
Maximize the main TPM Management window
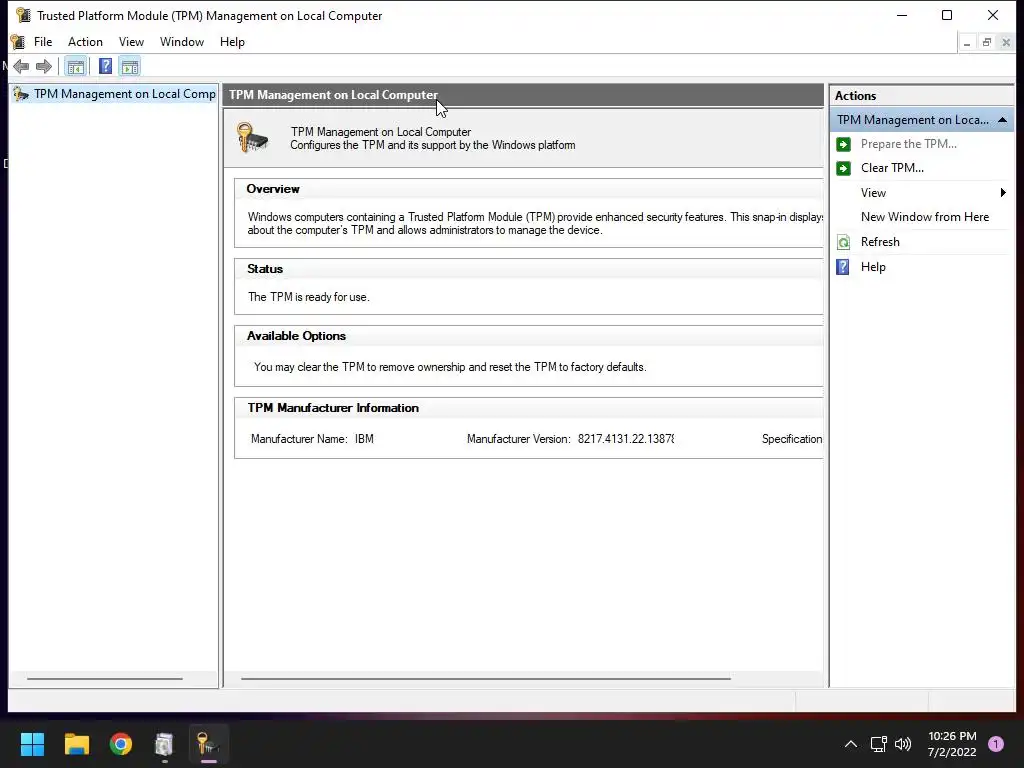[947, 15]
